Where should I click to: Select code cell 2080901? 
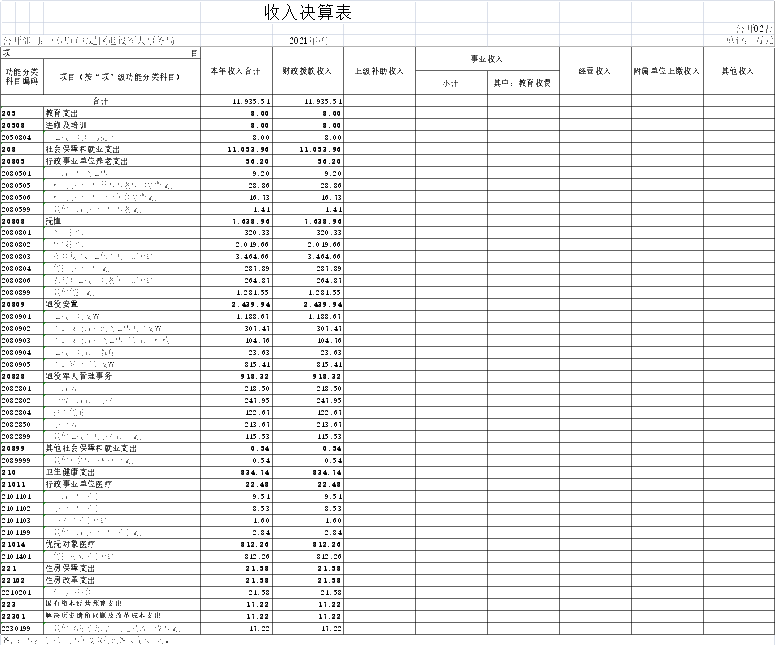click(x=22, y=316)
